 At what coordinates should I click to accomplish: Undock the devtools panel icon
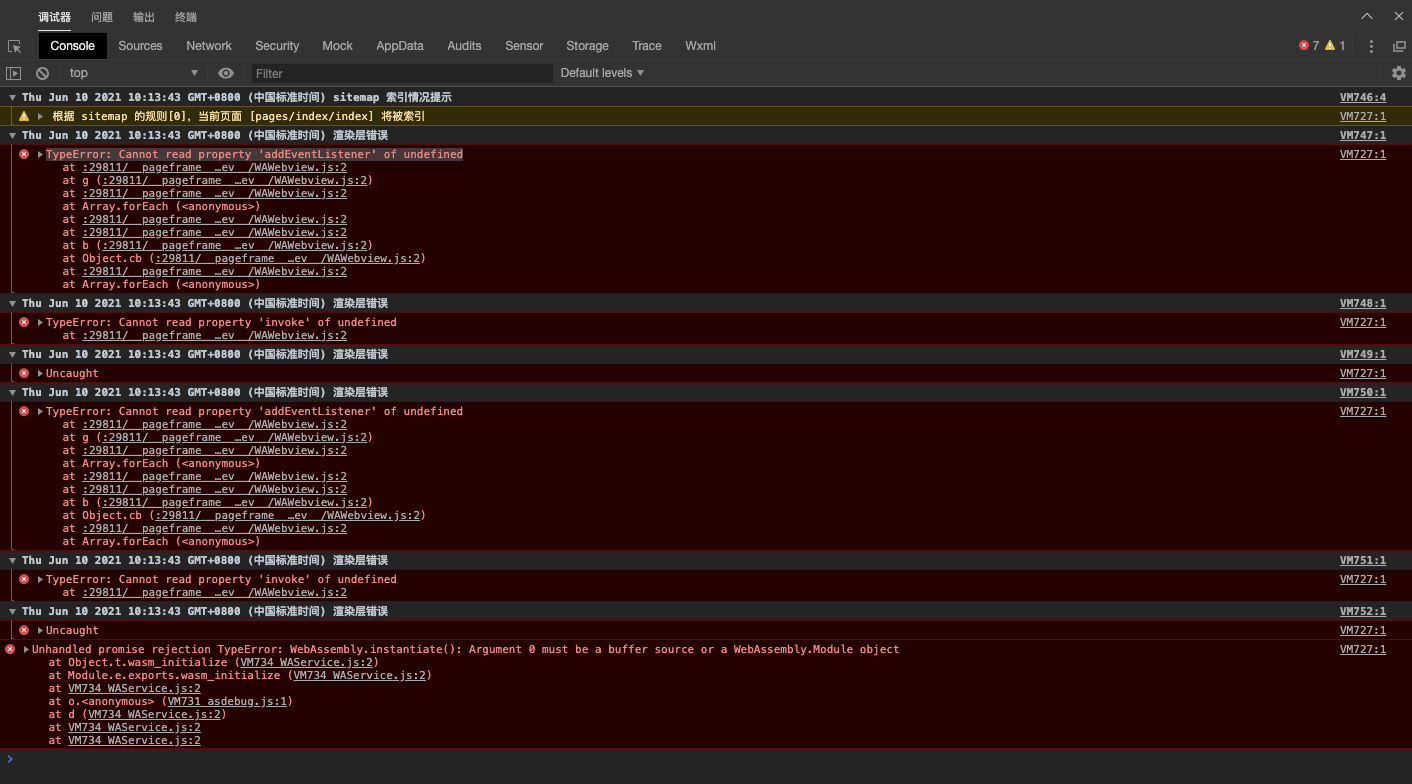pyautogui.click(x=1399, y=46)
